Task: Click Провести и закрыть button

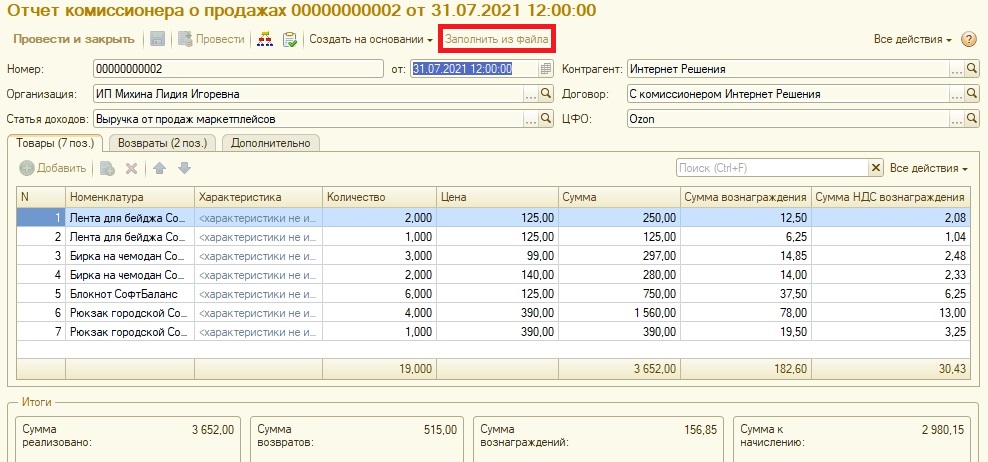Action: (x=73, y=39)
